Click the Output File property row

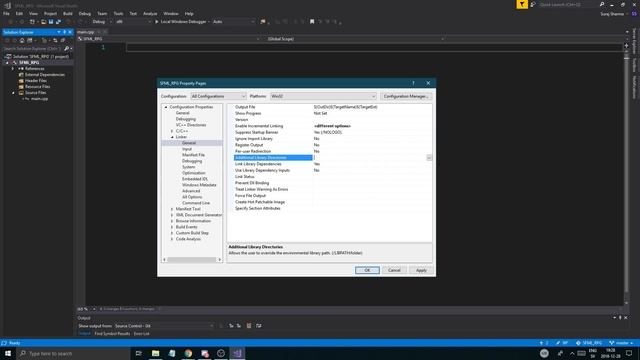click(332, 107)
